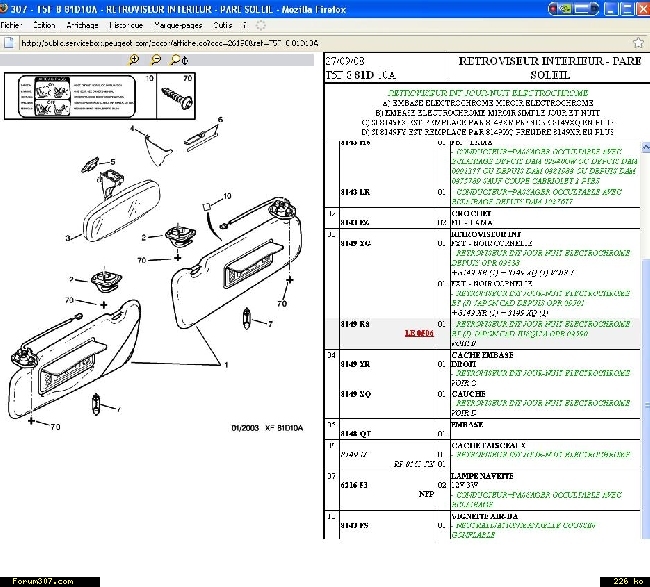Click the NFP label in the lamp row
This screenshot has width=650, height=587.
426,494
